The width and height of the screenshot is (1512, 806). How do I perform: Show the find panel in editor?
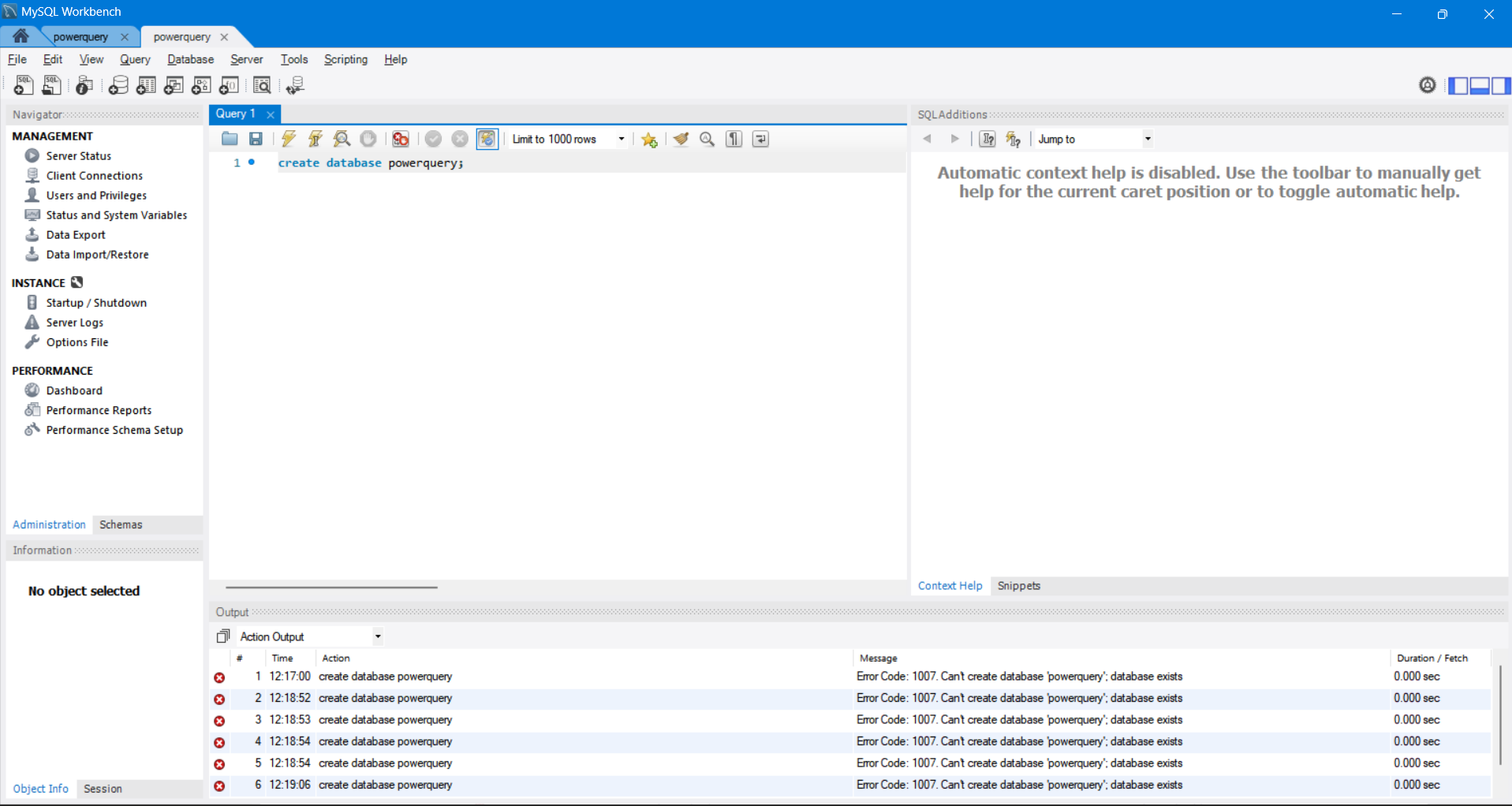707,139
